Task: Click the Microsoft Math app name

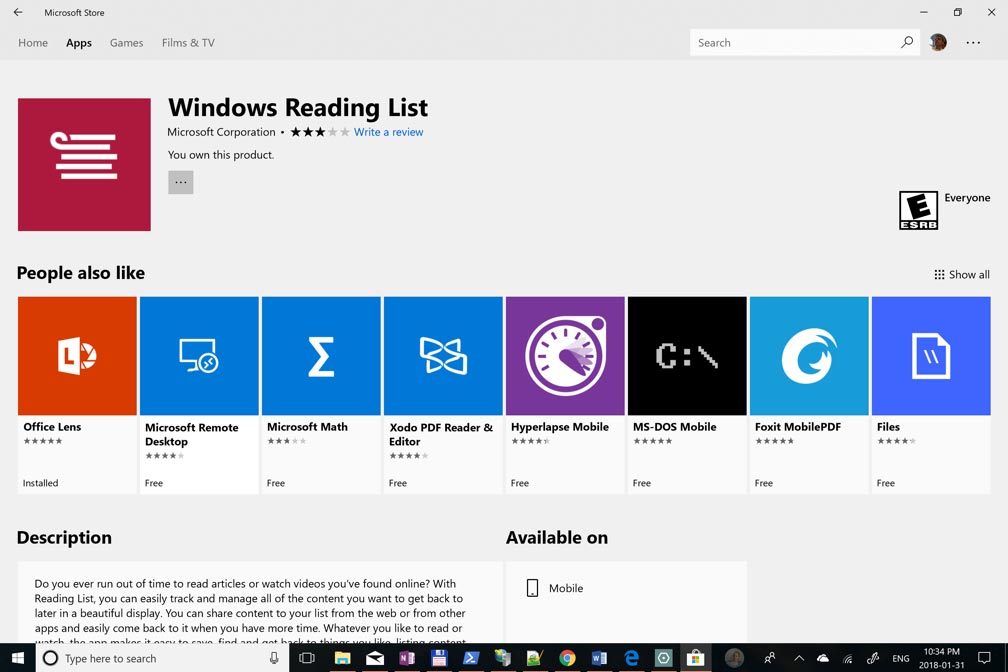Action: coord(307,427)
